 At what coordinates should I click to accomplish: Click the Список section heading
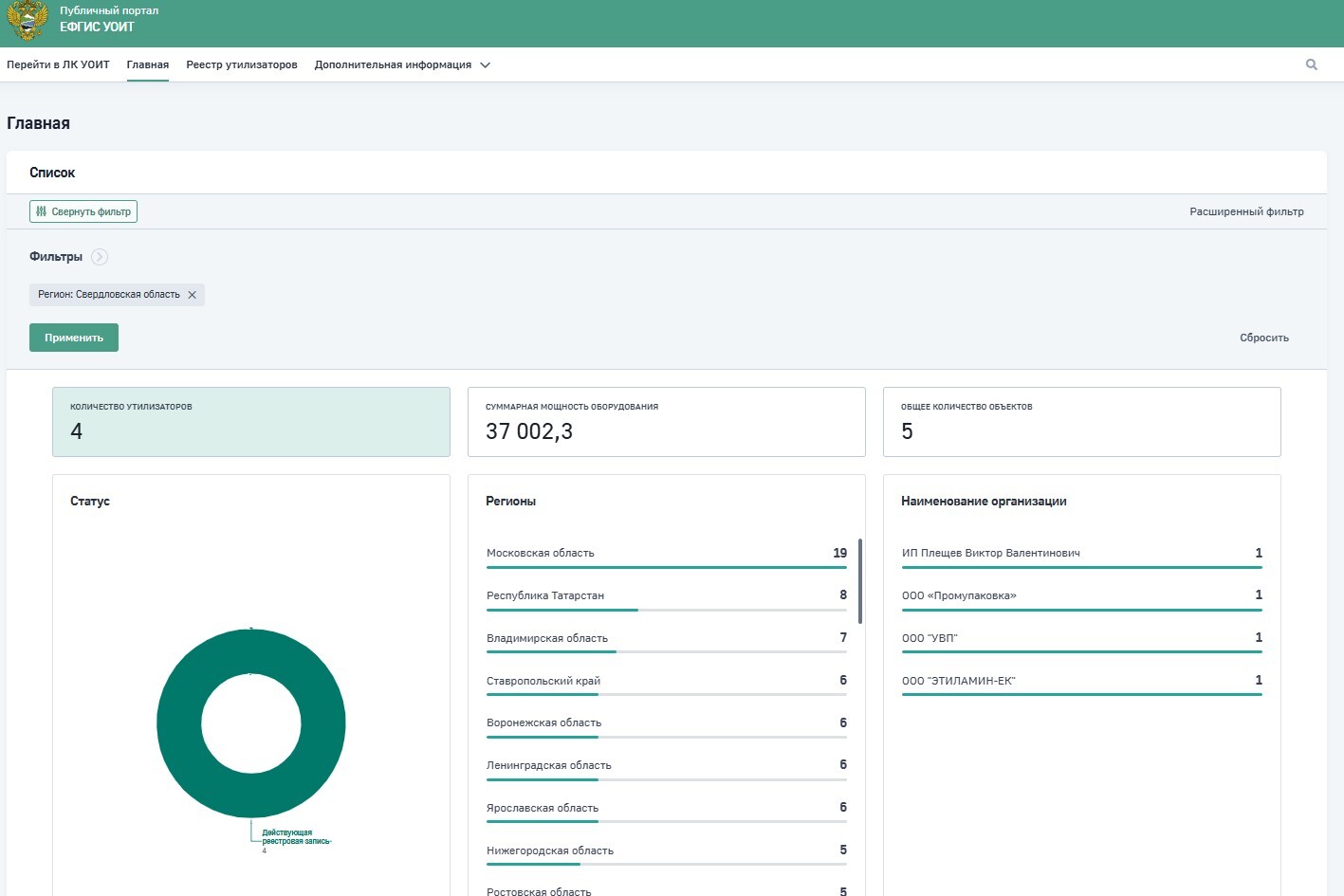tap(52, 173)
